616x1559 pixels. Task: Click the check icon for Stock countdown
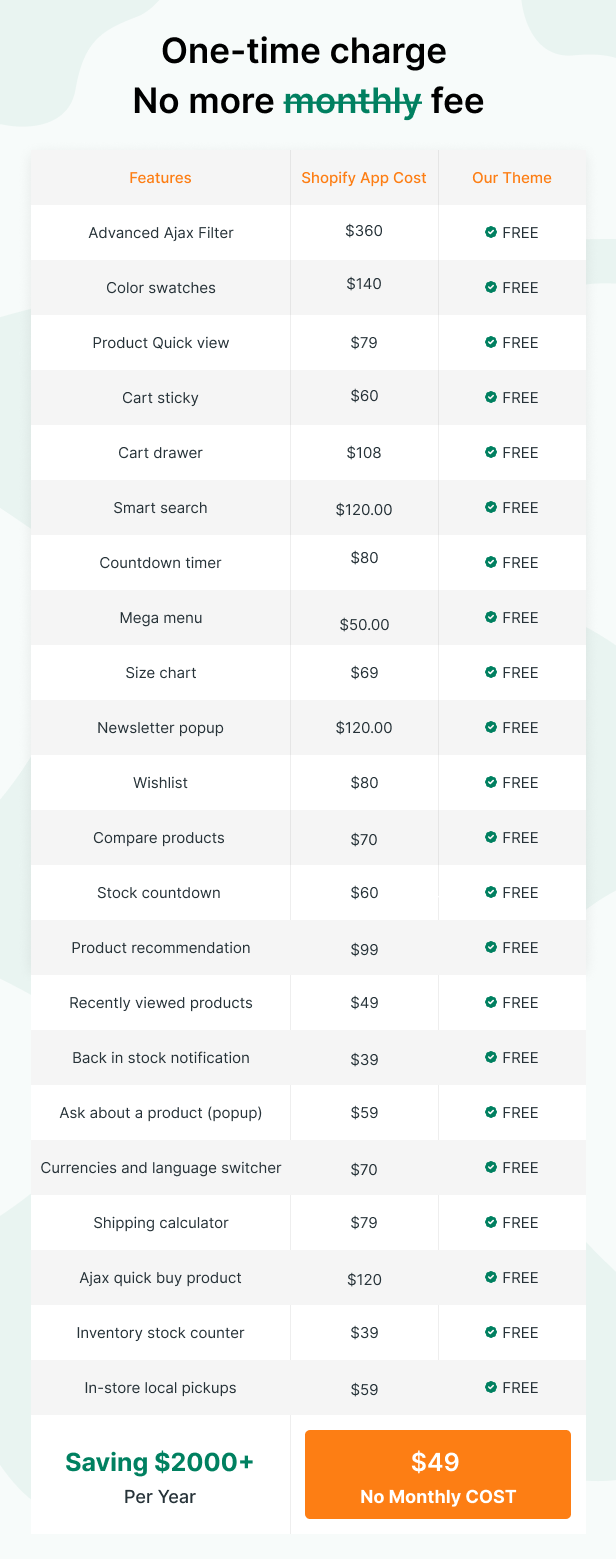(491, 892)
